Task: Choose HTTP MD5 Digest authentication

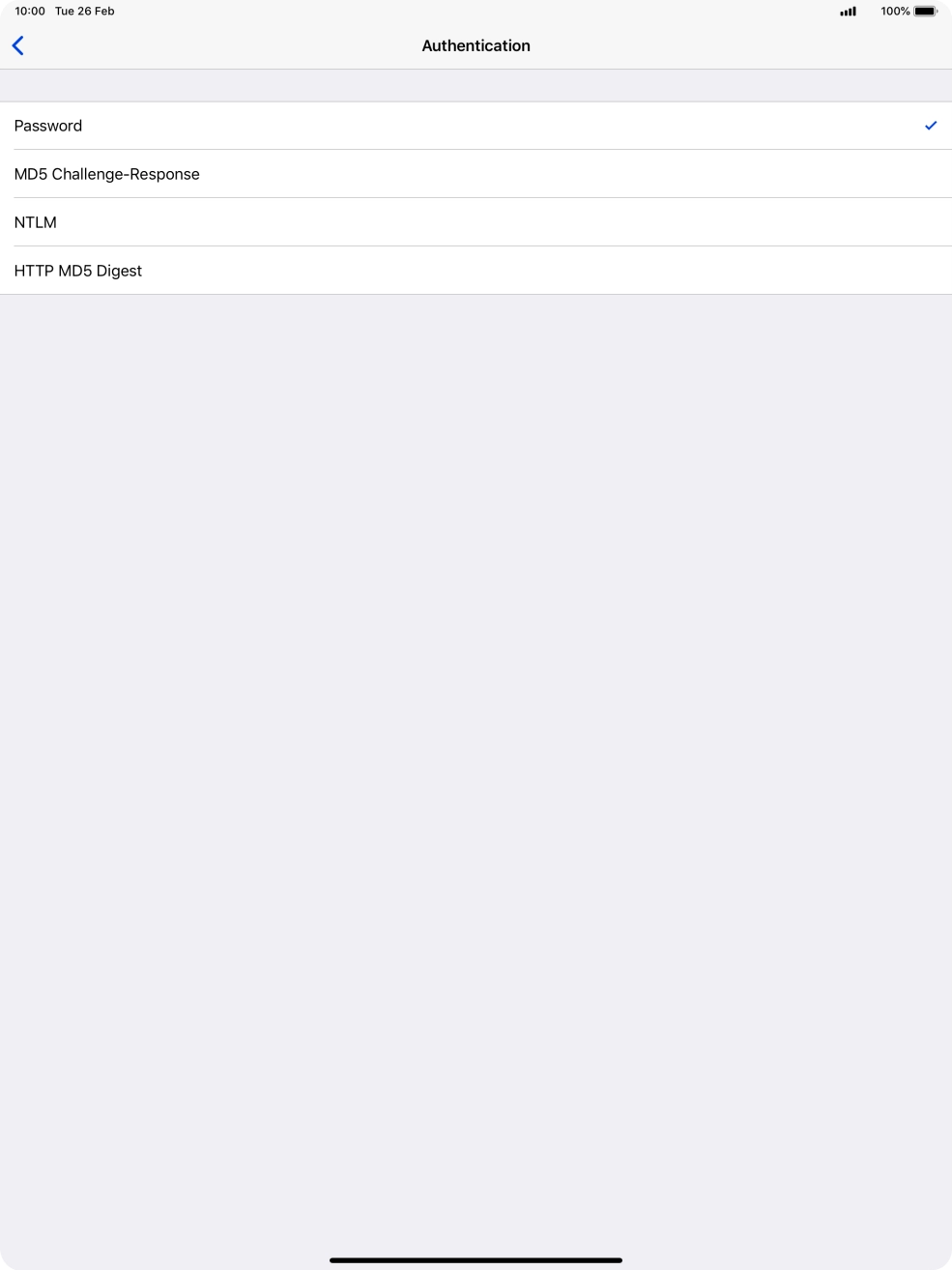Action: pos(476,271)
